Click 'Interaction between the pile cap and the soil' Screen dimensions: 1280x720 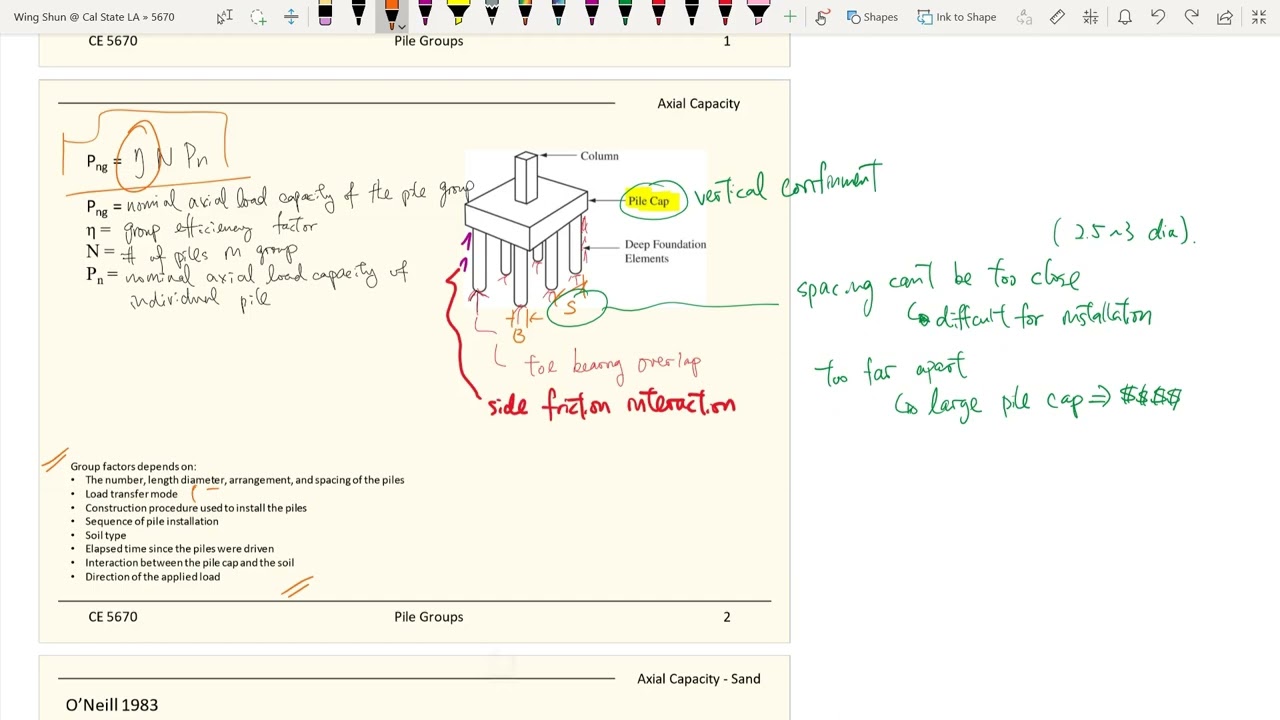(189, 563)
